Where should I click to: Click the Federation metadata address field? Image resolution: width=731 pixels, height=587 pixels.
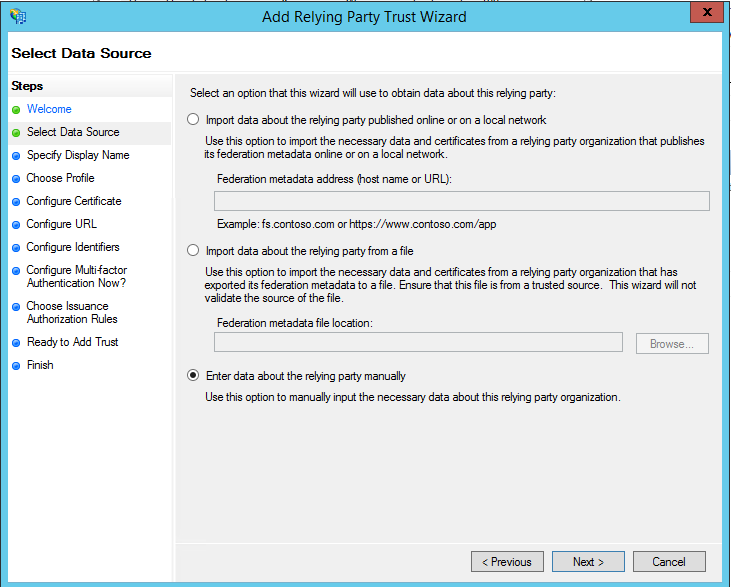(462, 201)
